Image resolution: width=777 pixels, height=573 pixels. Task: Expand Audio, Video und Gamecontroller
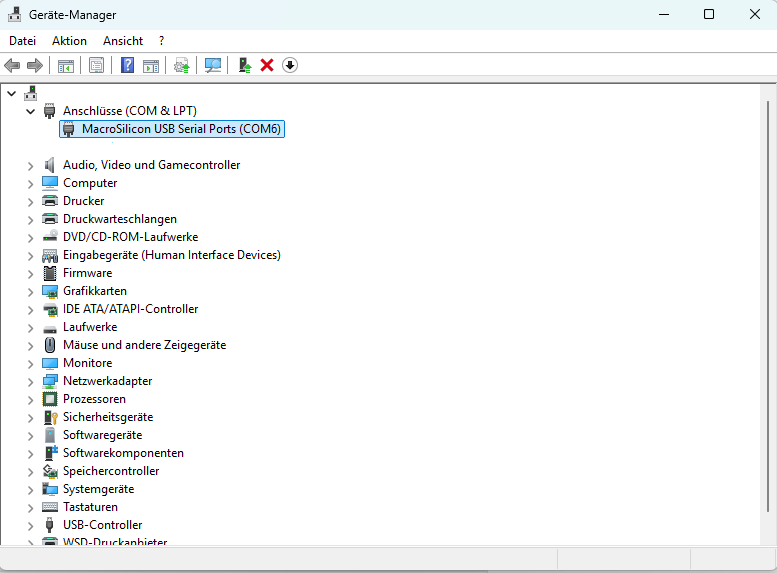click(x=30, y=165)
